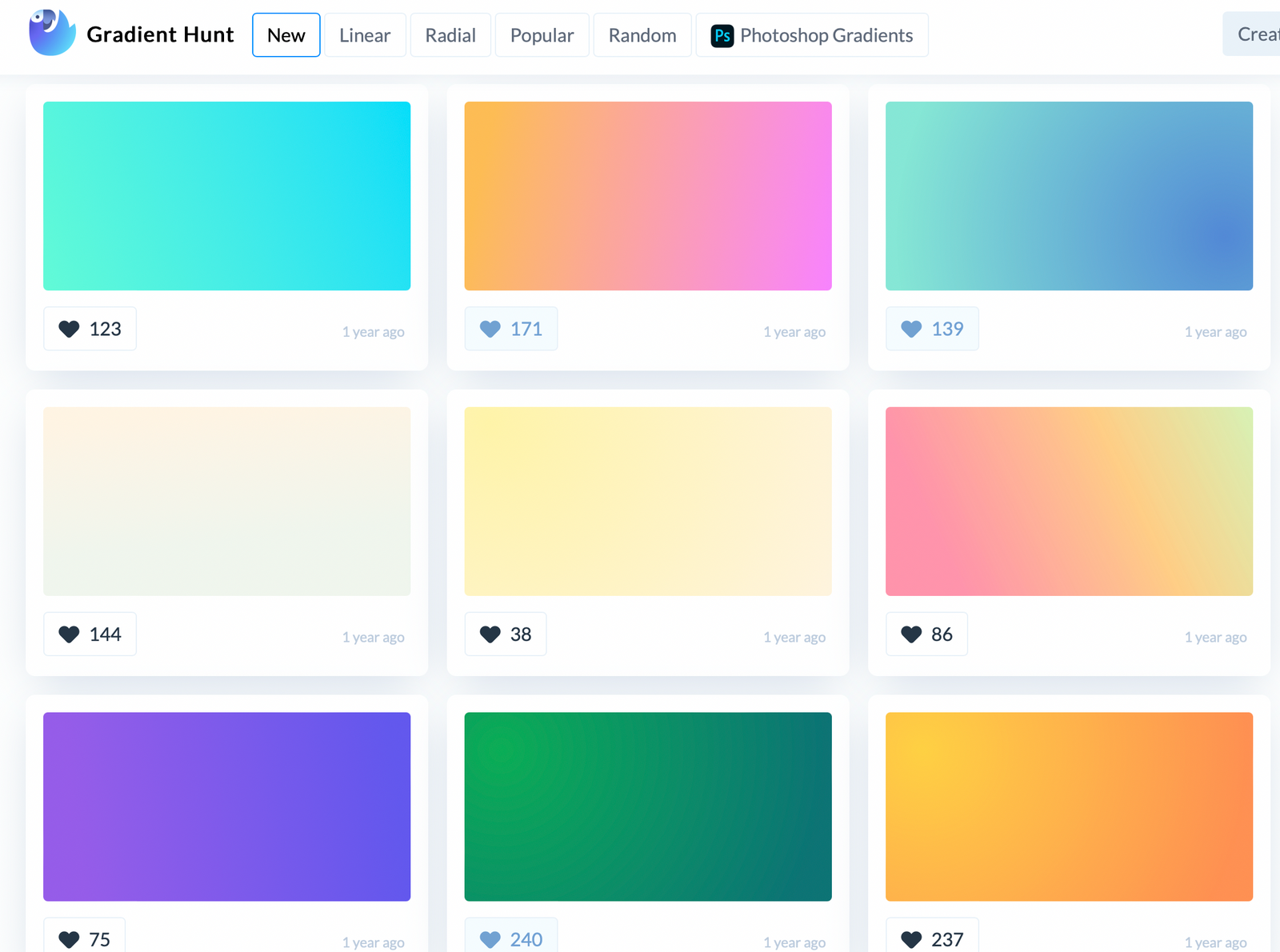
Task: Click the heart icon on the cream gradient
Action: click(x=69, y=634)
